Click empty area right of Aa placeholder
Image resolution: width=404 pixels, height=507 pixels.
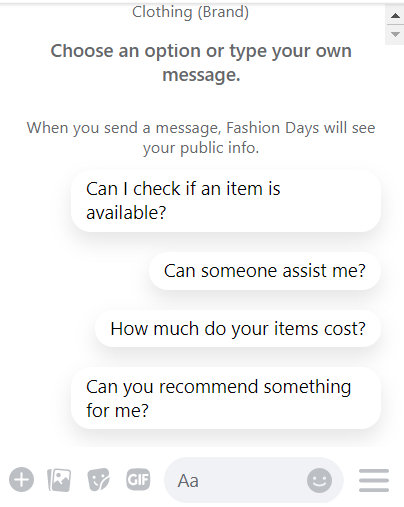pyautogui.click(x=253, y=480)
